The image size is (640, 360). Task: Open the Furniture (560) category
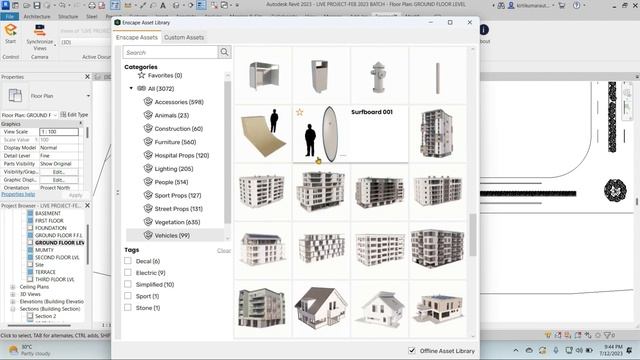tap(175, 142)
